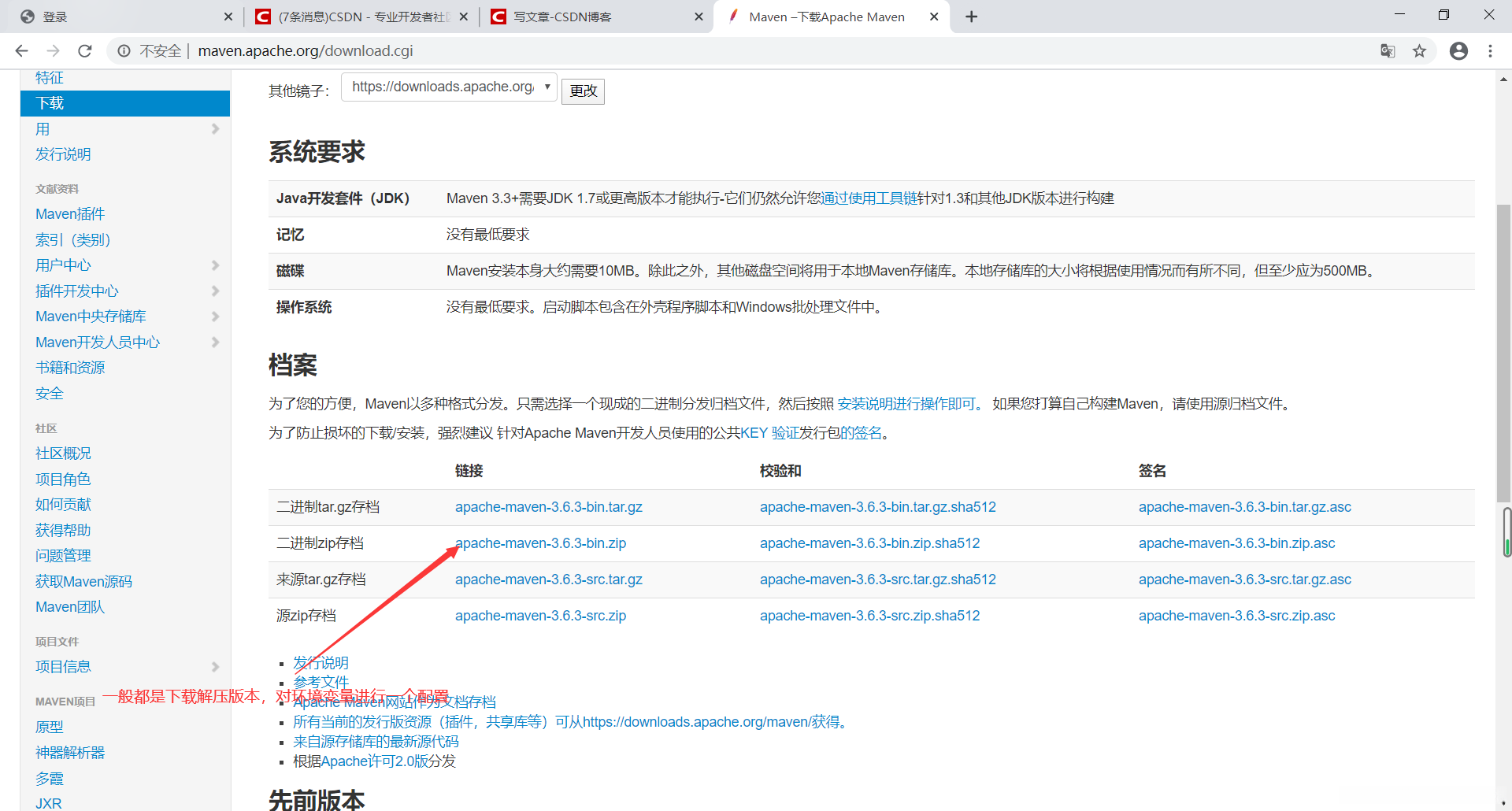Expand the Maven中央存储库 sidebar arrow

[x=215, y=317]
